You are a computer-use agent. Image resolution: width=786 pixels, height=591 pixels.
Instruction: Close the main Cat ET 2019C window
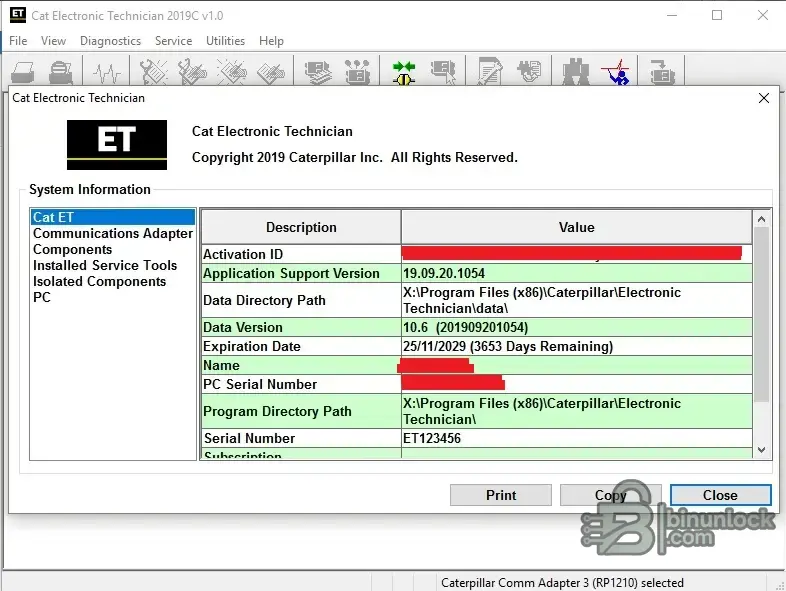coord(762,15)
